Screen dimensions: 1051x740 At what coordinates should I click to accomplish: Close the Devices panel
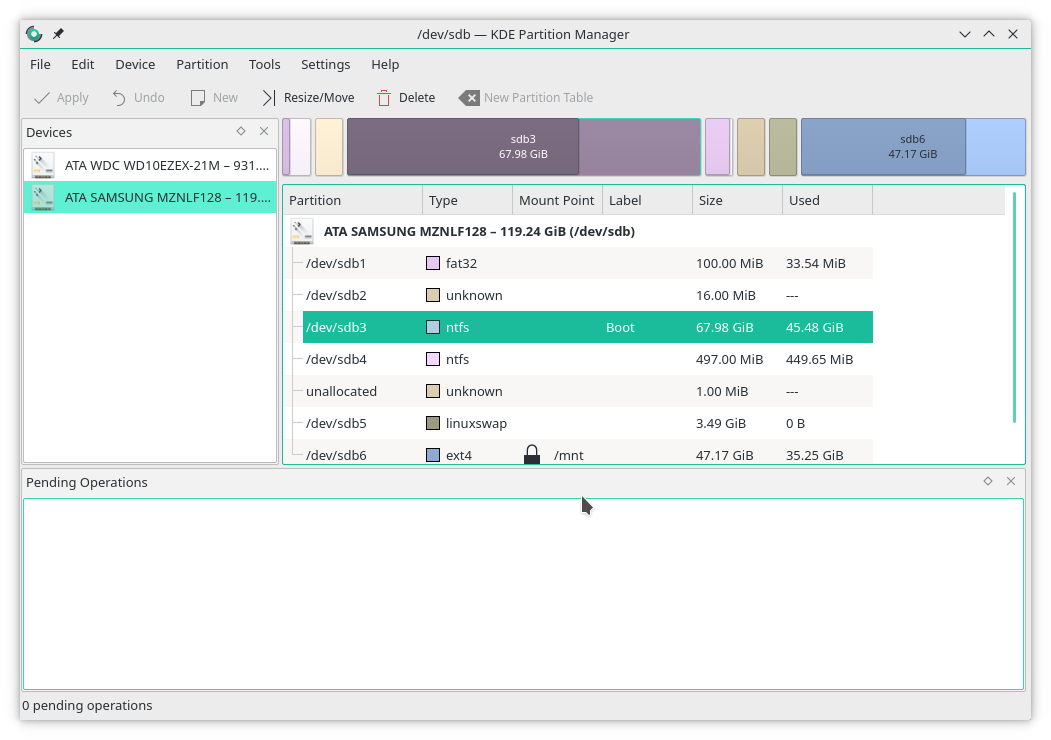click(x=264, y=131)
